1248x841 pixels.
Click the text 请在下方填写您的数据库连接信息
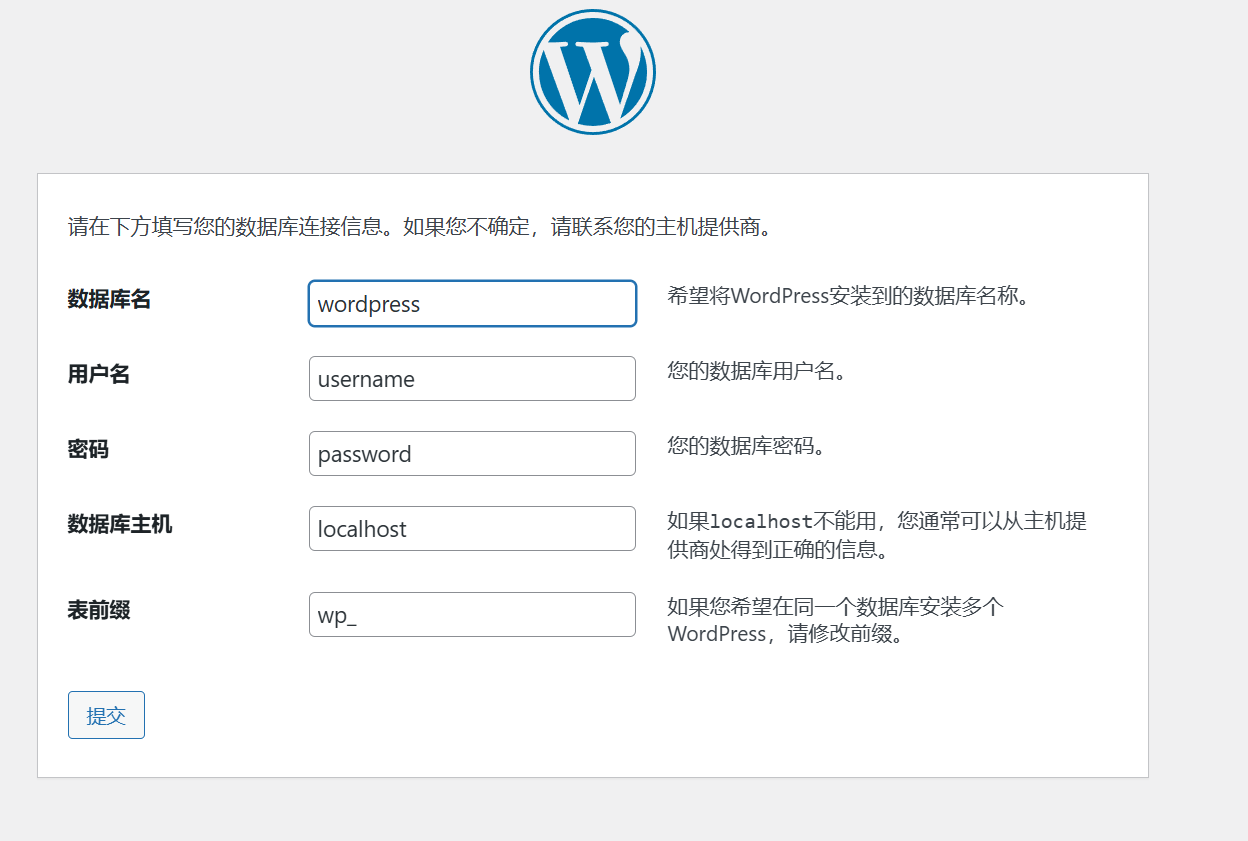(x=226, y=227)
